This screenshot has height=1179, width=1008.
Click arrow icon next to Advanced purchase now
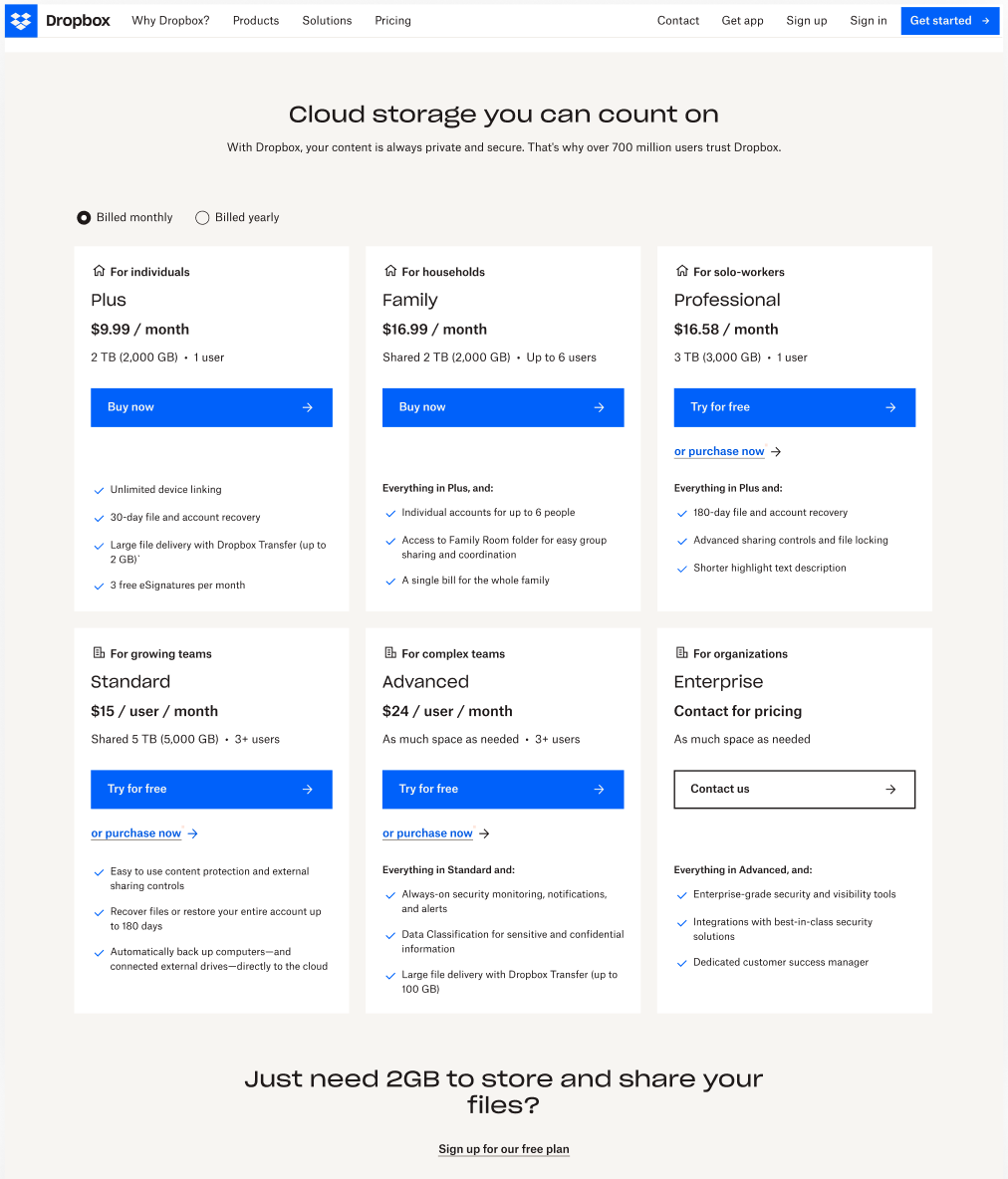click(484, 833)
